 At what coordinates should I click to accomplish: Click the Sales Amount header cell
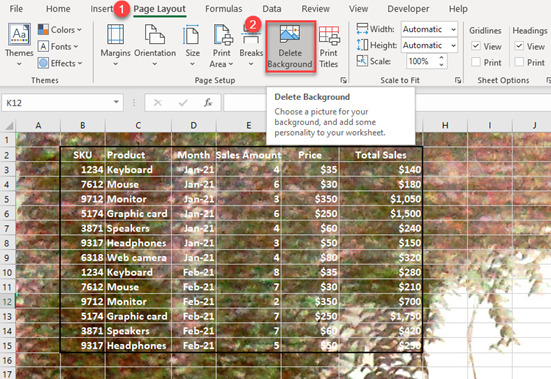coord(248,155)
